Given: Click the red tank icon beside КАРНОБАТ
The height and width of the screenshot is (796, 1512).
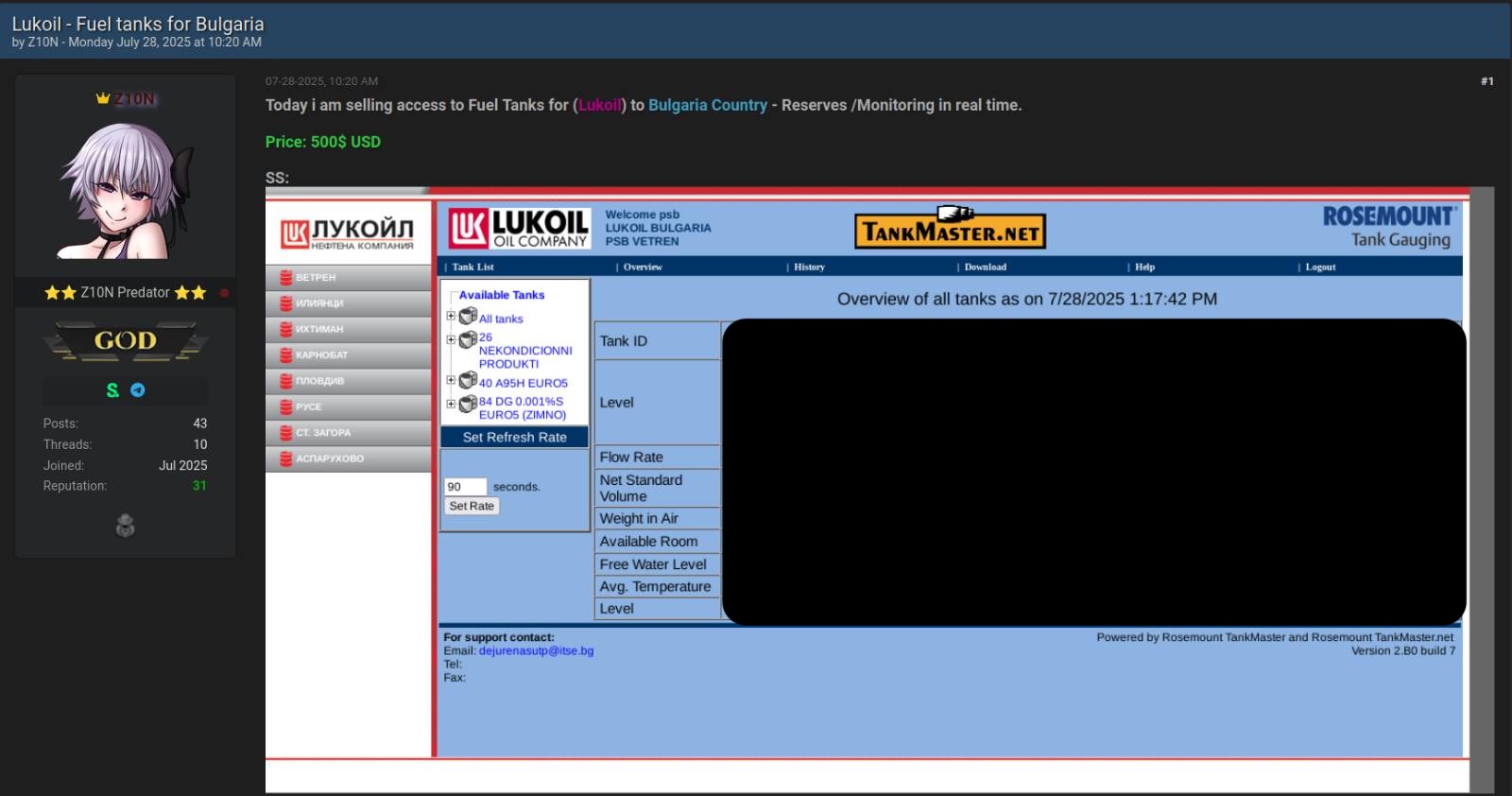Looking at the screenshot, I should [x=285, y=355].
